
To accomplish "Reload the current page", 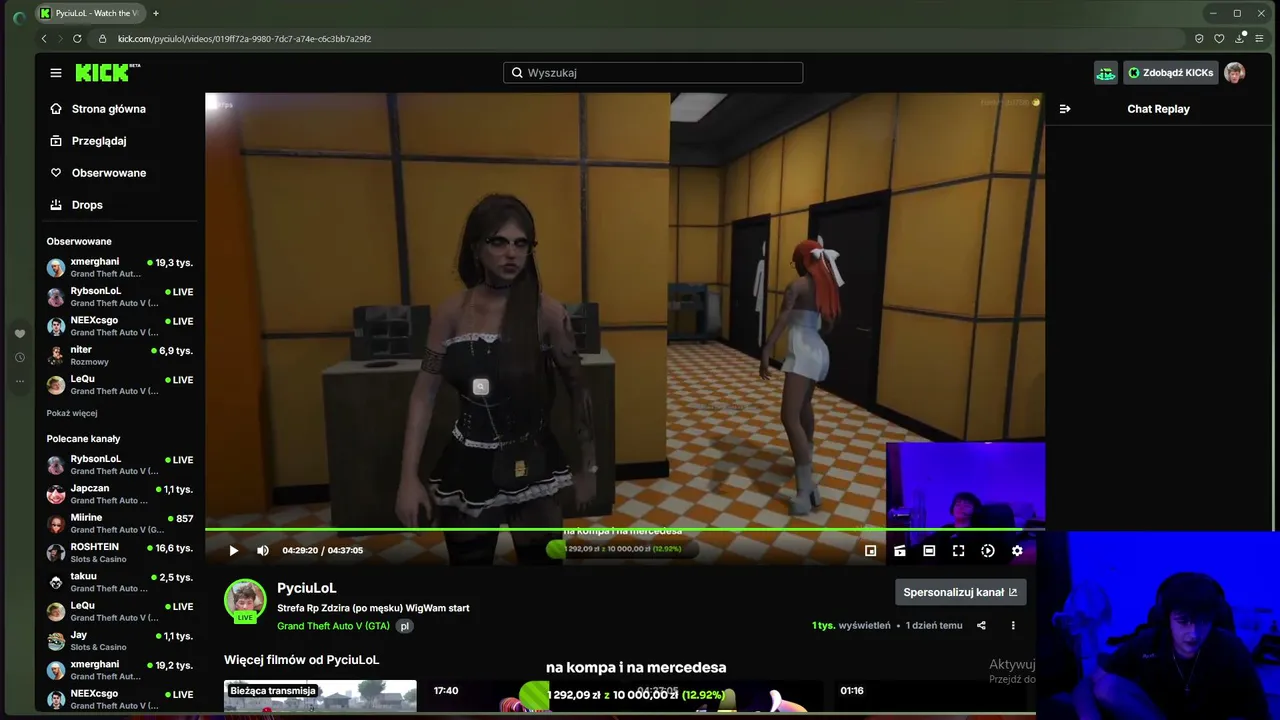I will coord(77,39).
